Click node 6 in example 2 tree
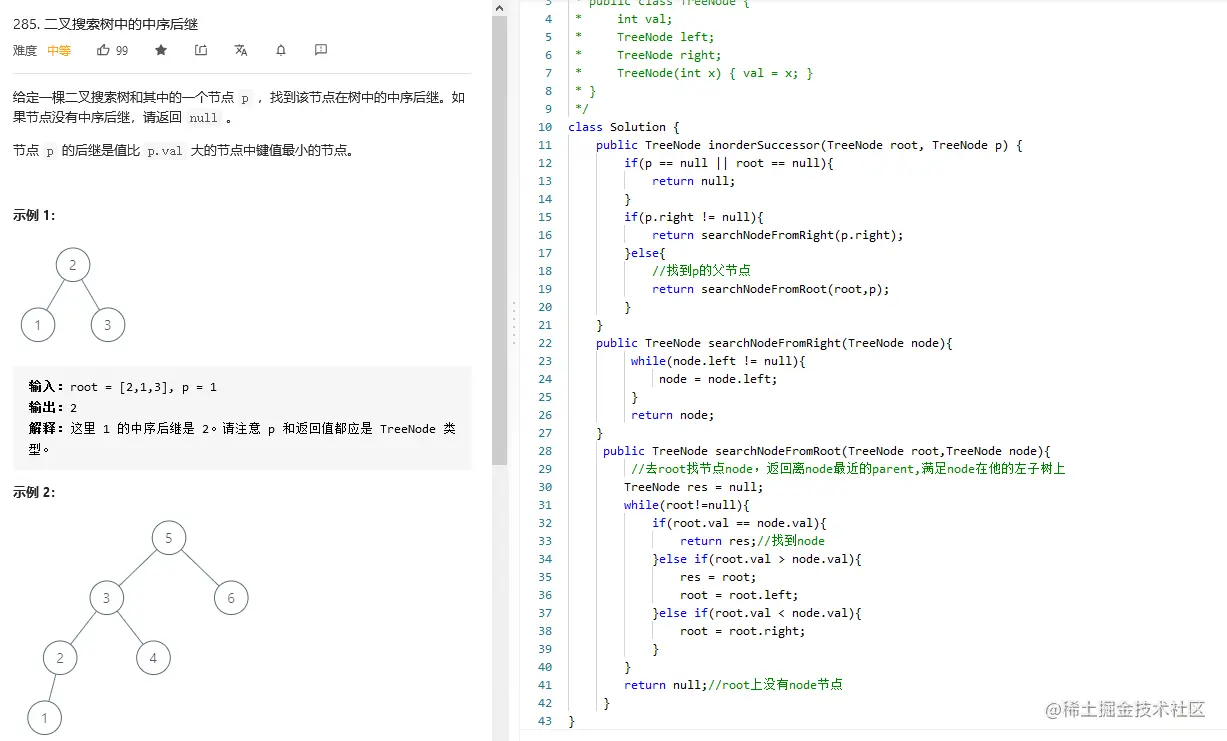The height and width of the screenshot is (741, 1227). tap(230, 598)
